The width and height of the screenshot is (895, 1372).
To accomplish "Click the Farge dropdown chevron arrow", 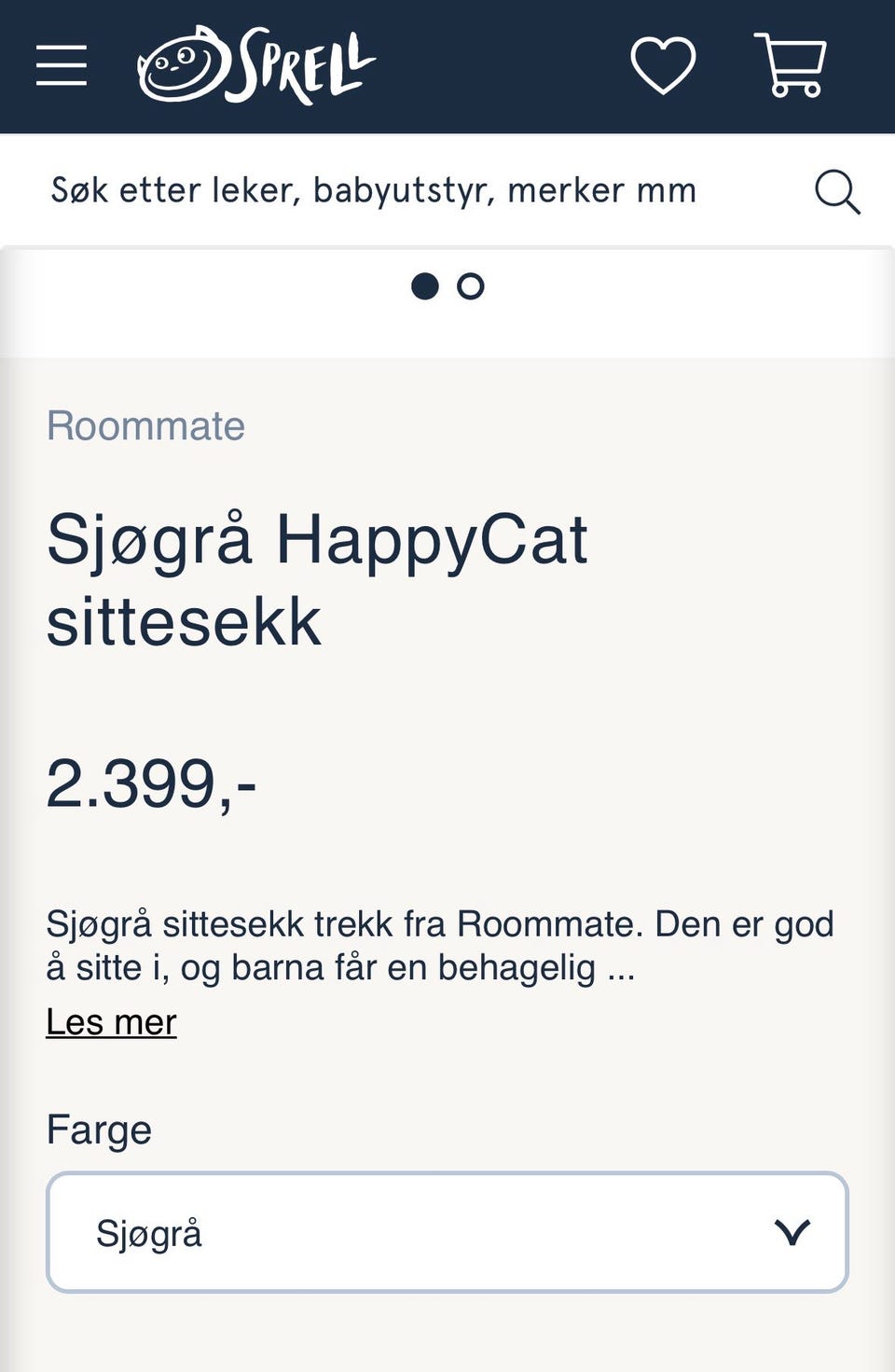I will pyautogui.click(x=792, y=1232).
